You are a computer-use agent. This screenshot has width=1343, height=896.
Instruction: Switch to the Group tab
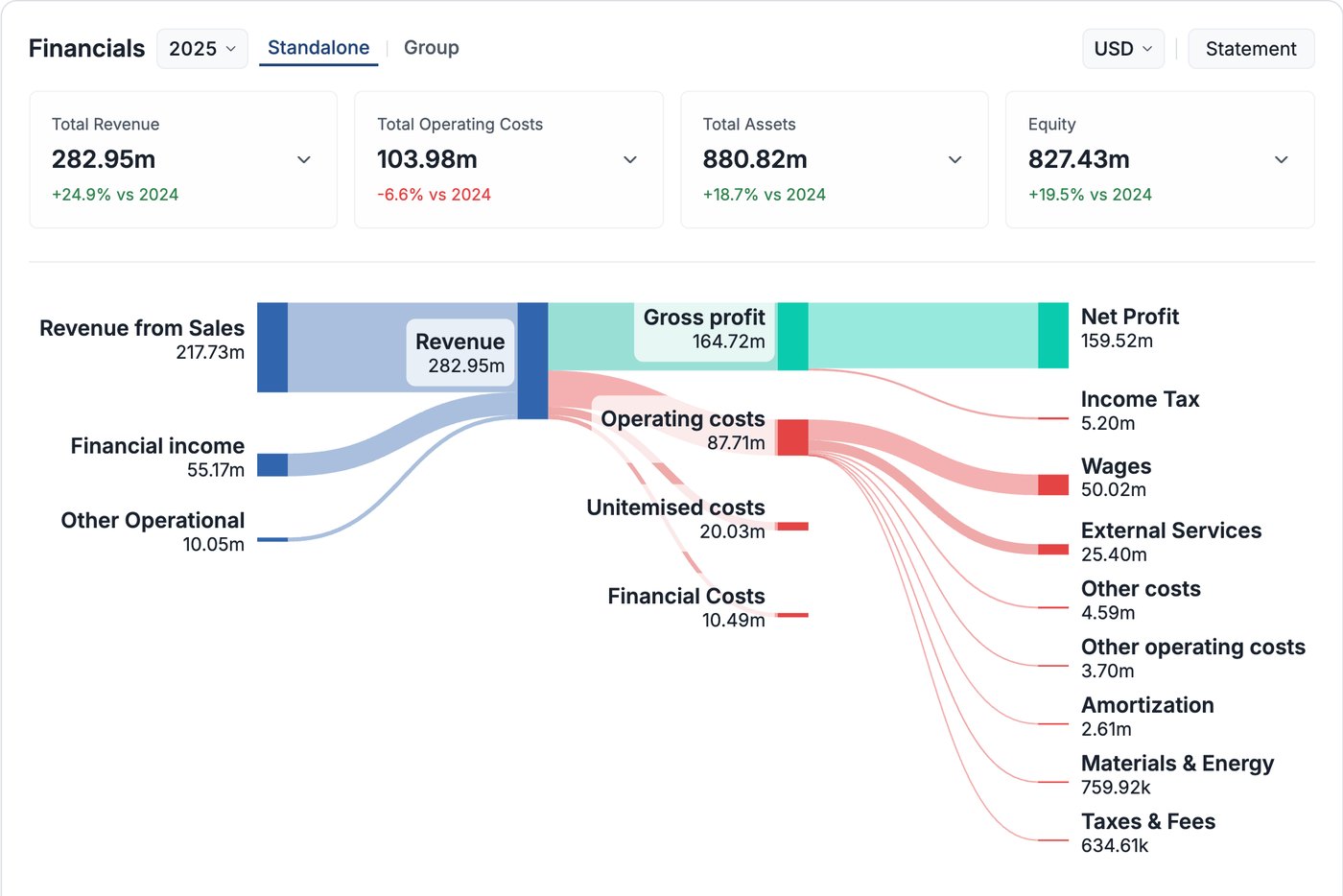(431, 48)
